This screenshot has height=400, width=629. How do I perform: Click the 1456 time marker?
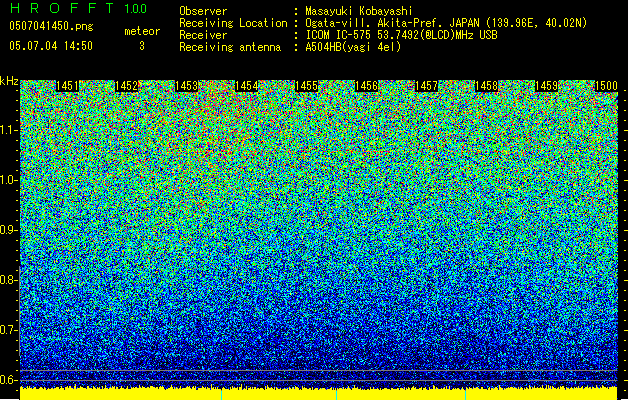tap(366, 86)
